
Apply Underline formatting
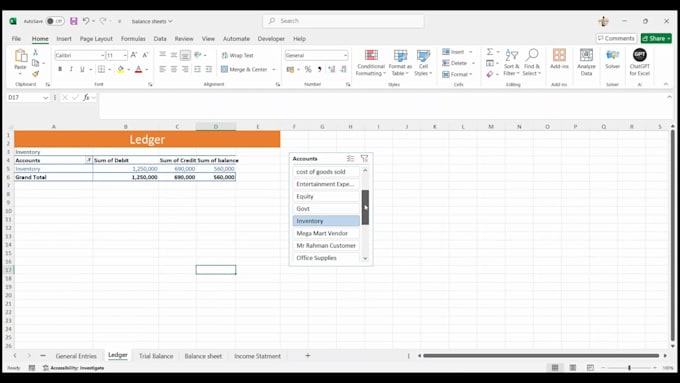click(82, 69)
